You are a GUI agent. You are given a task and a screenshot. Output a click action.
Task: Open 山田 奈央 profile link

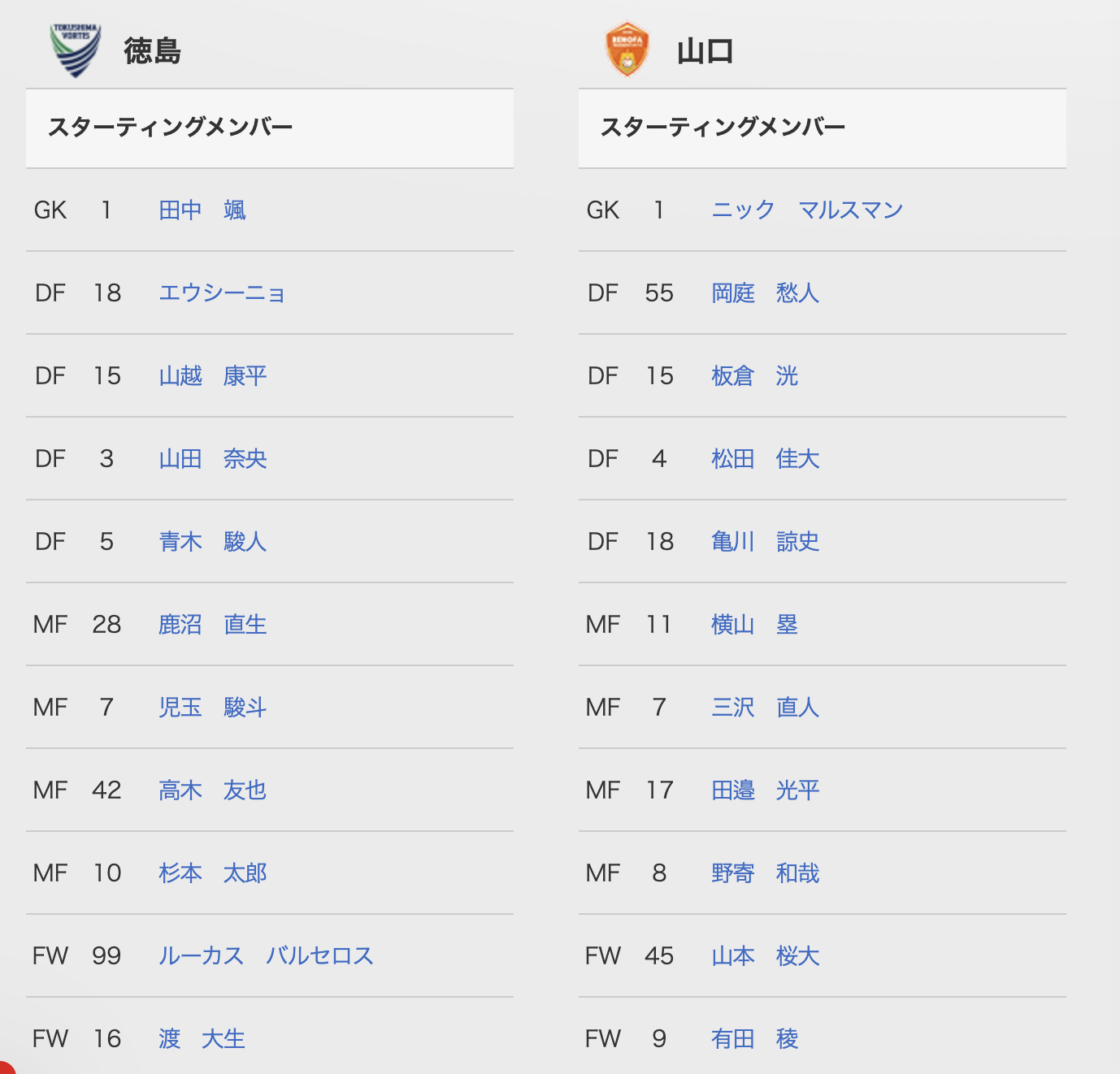pyautogui.click(x=213, y=459)
